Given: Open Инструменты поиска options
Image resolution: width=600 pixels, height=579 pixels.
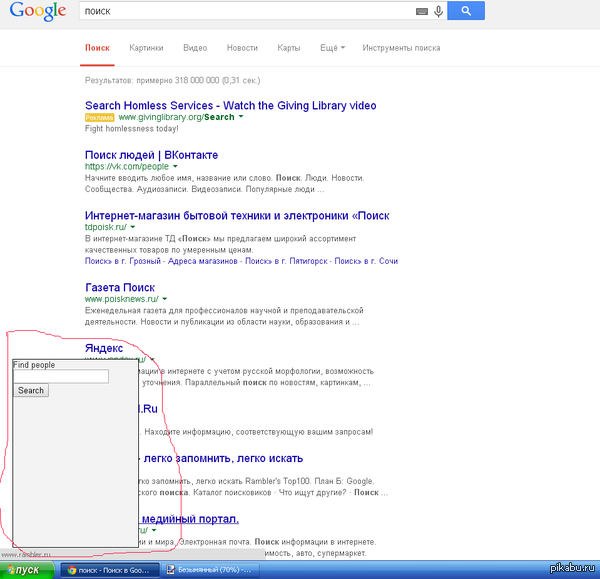Looking at the screenshot, I should click(x=401, y=48).
